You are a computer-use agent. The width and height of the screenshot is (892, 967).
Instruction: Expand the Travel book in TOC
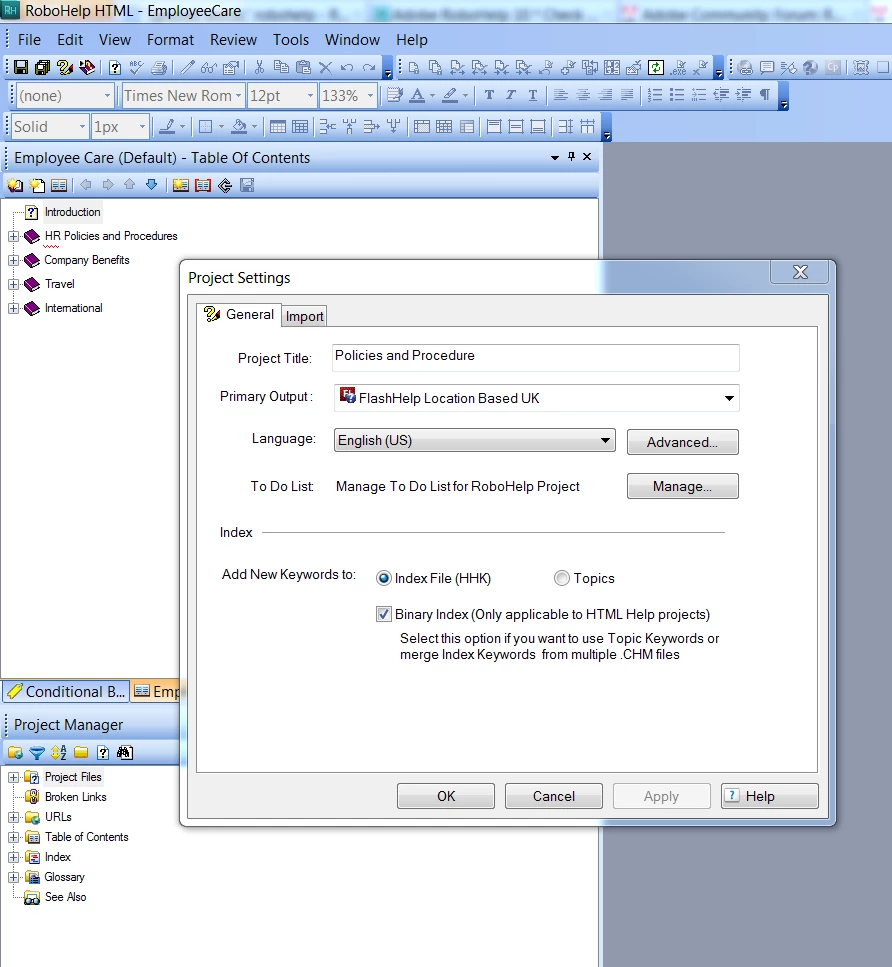(x=13, y=284)
